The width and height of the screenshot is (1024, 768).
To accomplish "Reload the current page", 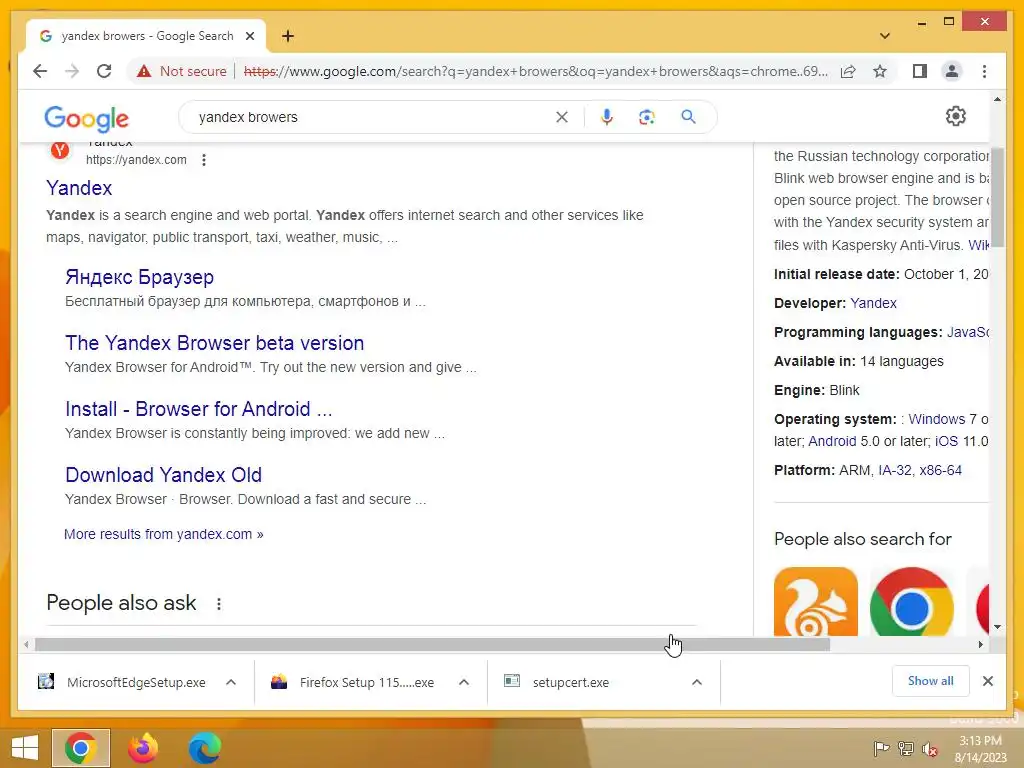I will click(x=104, y=71).
